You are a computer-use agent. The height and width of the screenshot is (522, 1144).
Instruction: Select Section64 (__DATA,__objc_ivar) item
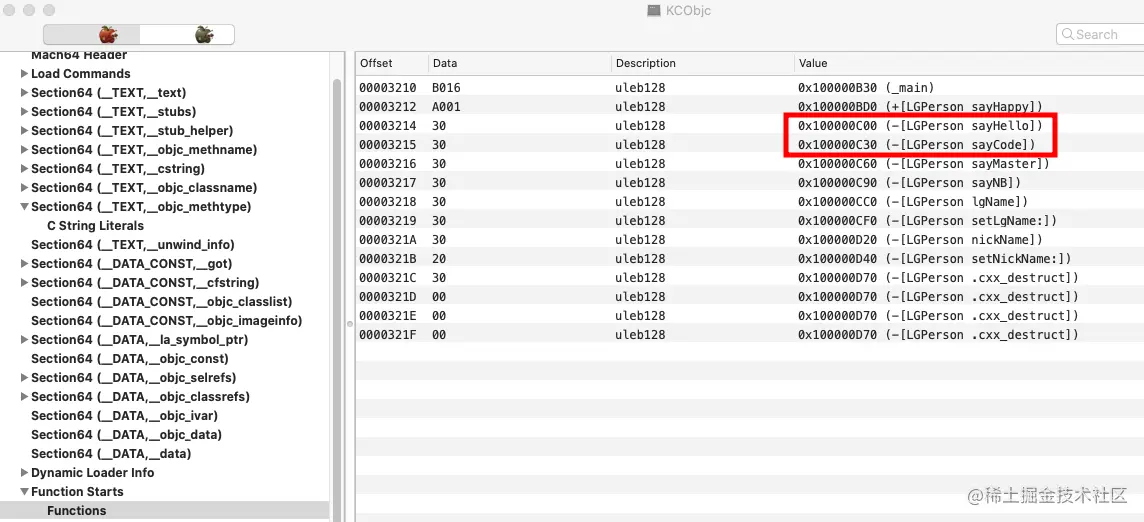[124, 415]
